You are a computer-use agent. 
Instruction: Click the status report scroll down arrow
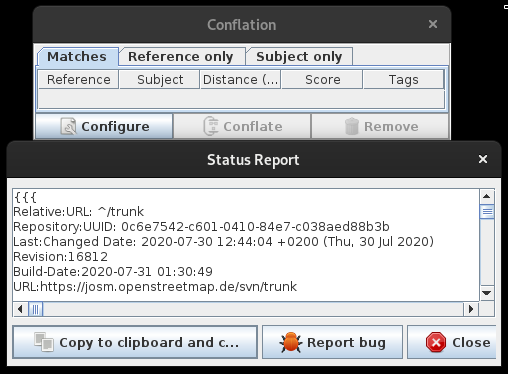click(x=487, y=293)
